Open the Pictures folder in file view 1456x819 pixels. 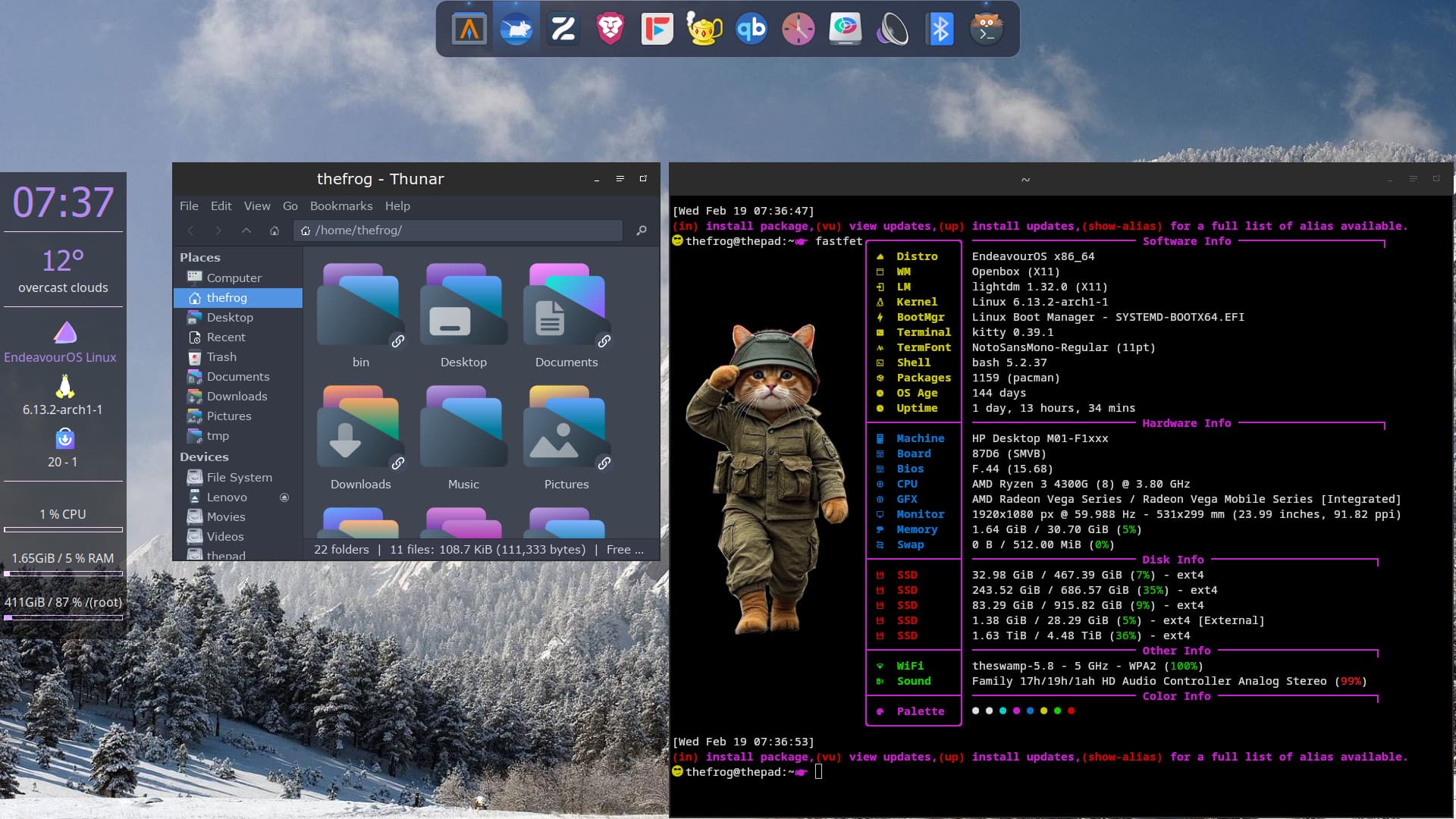tap(566, 427)
